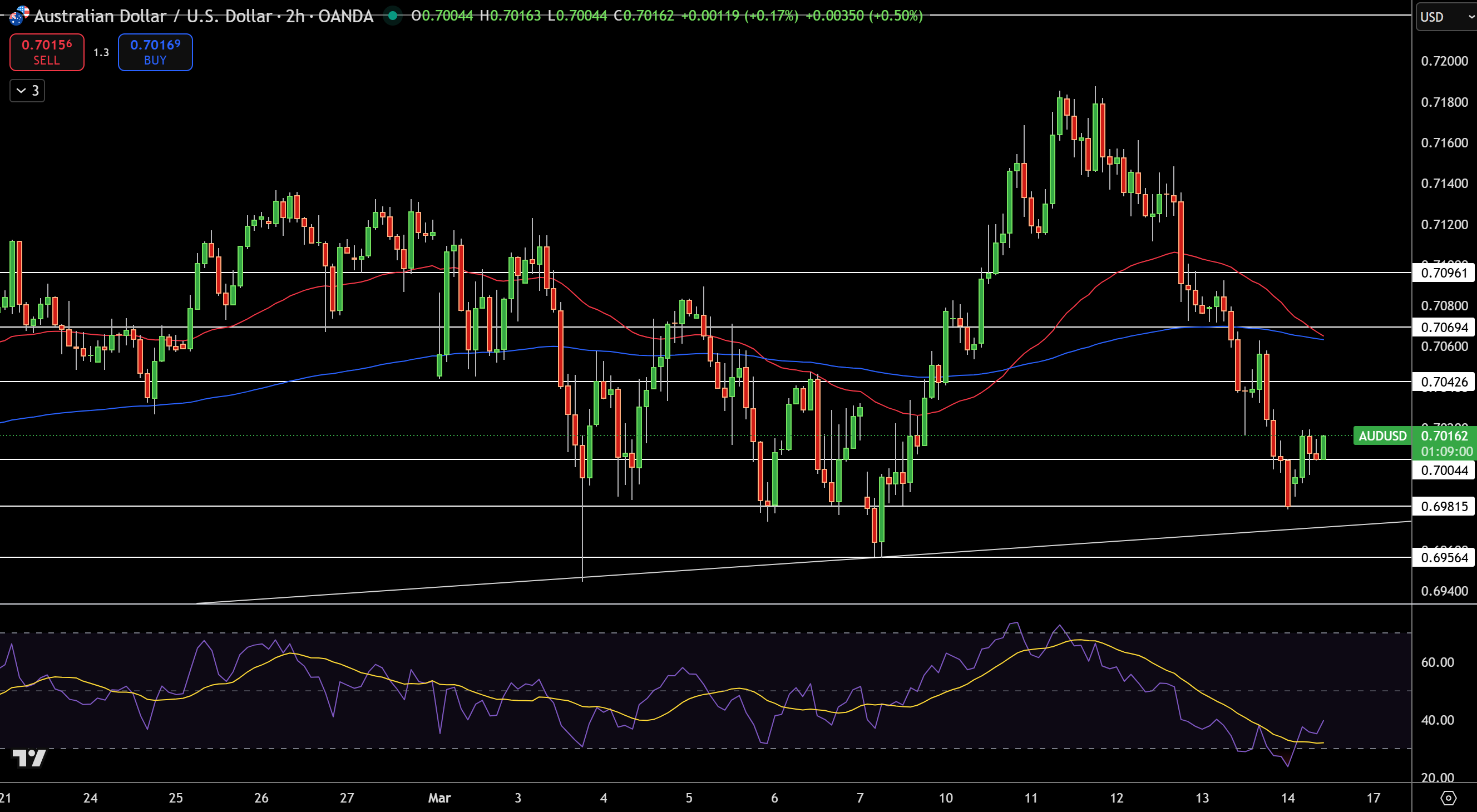The width and height of the screenshot is (1477, 812).
Task: Click the 0.72000 price scale label
Action: [x=1444, y=61]
